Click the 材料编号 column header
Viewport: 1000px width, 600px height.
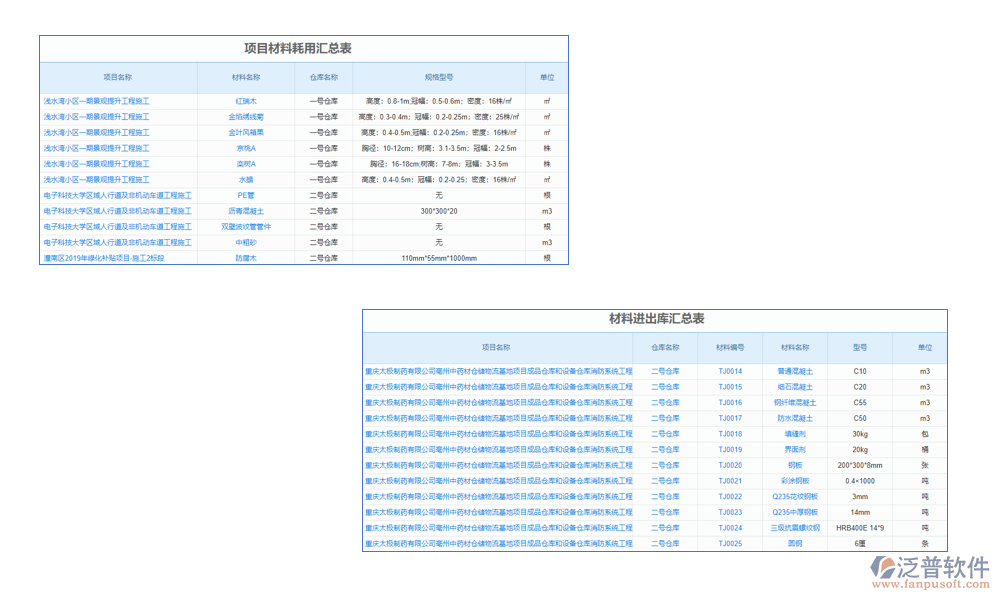tap(730, 348)
